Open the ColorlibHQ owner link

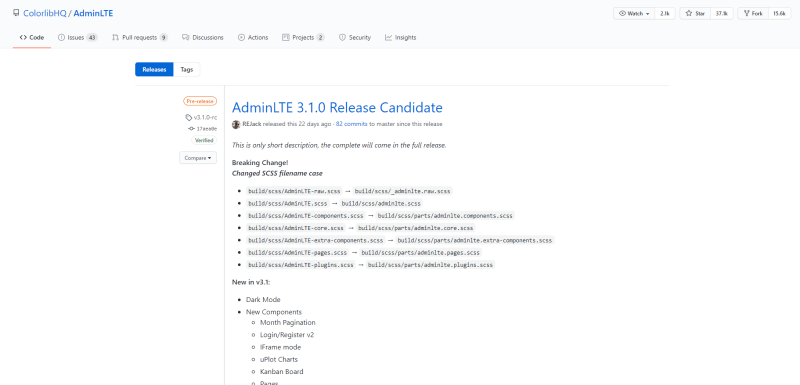click(45, 13)
